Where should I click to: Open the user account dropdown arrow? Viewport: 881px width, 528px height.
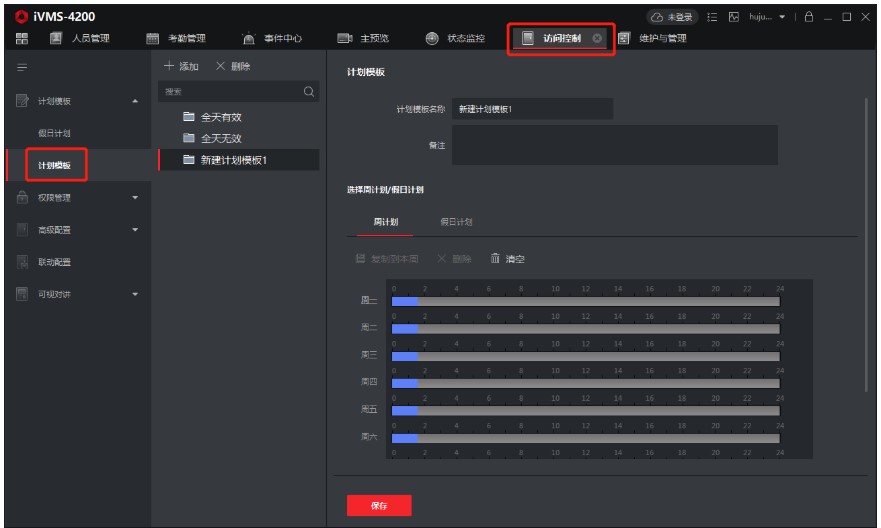[x=782, y=17]
